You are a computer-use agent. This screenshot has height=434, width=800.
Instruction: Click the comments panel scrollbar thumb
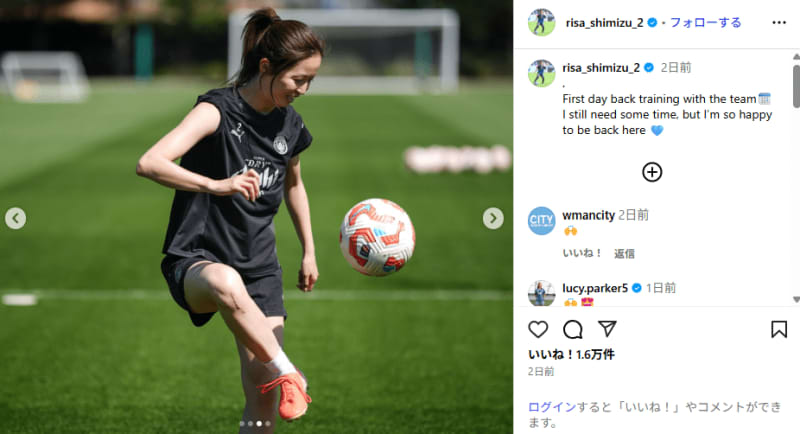tap(796, 86)
